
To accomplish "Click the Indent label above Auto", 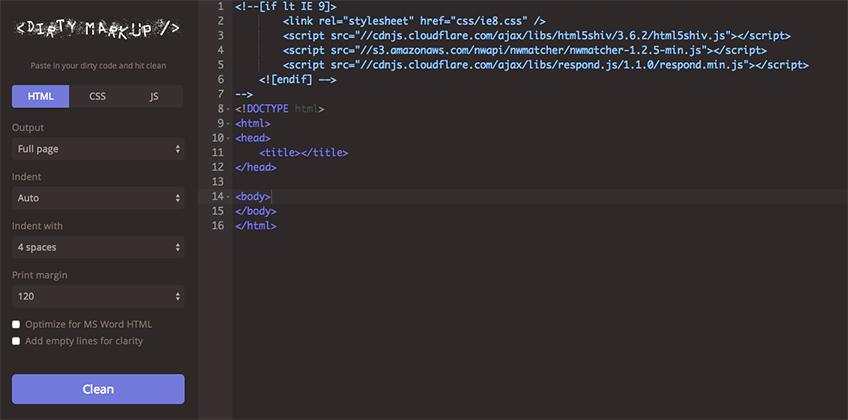I will point(26,177).
